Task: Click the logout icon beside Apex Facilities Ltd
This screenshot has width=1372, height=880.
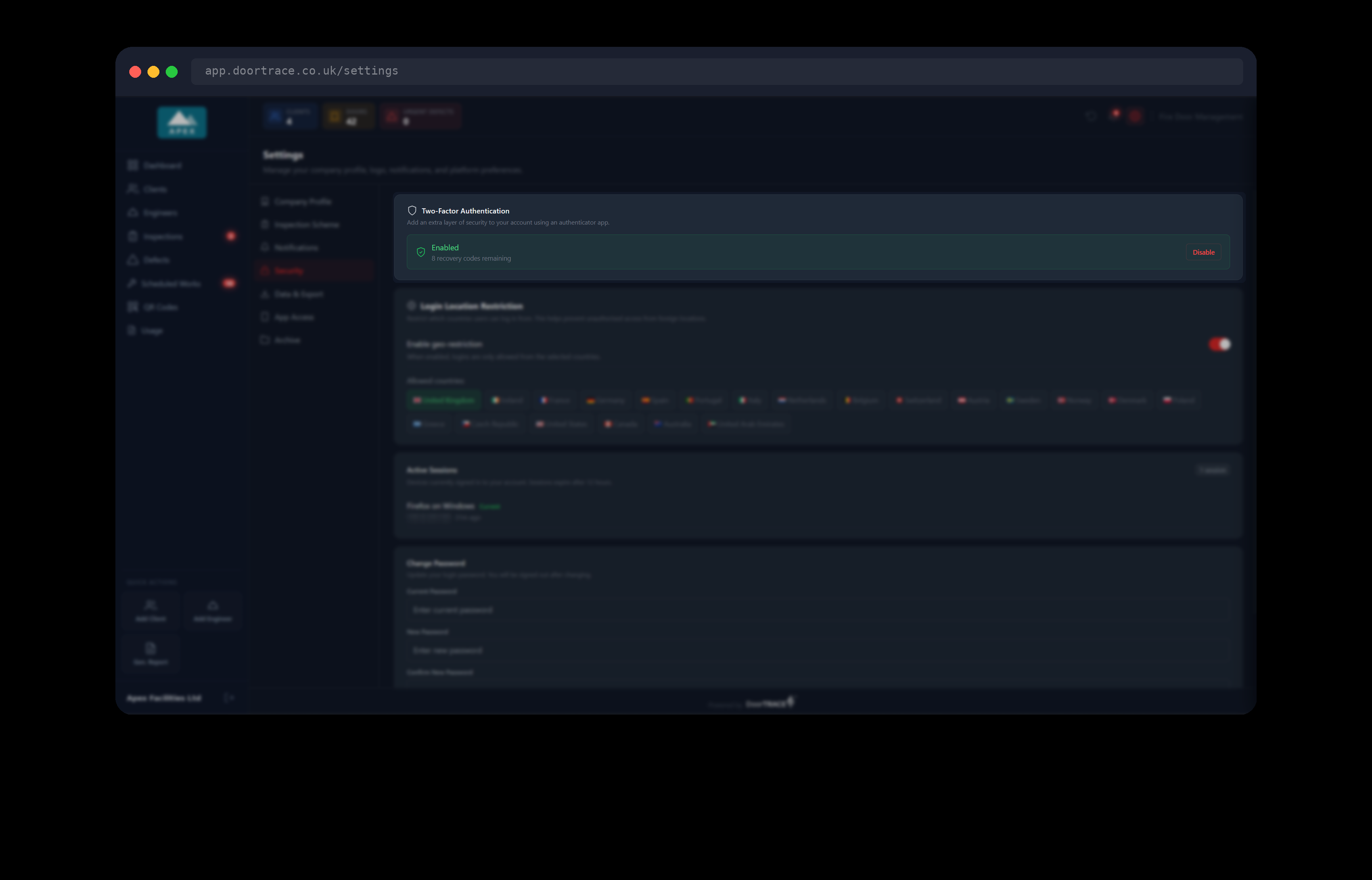Action: tap(229, 698)
